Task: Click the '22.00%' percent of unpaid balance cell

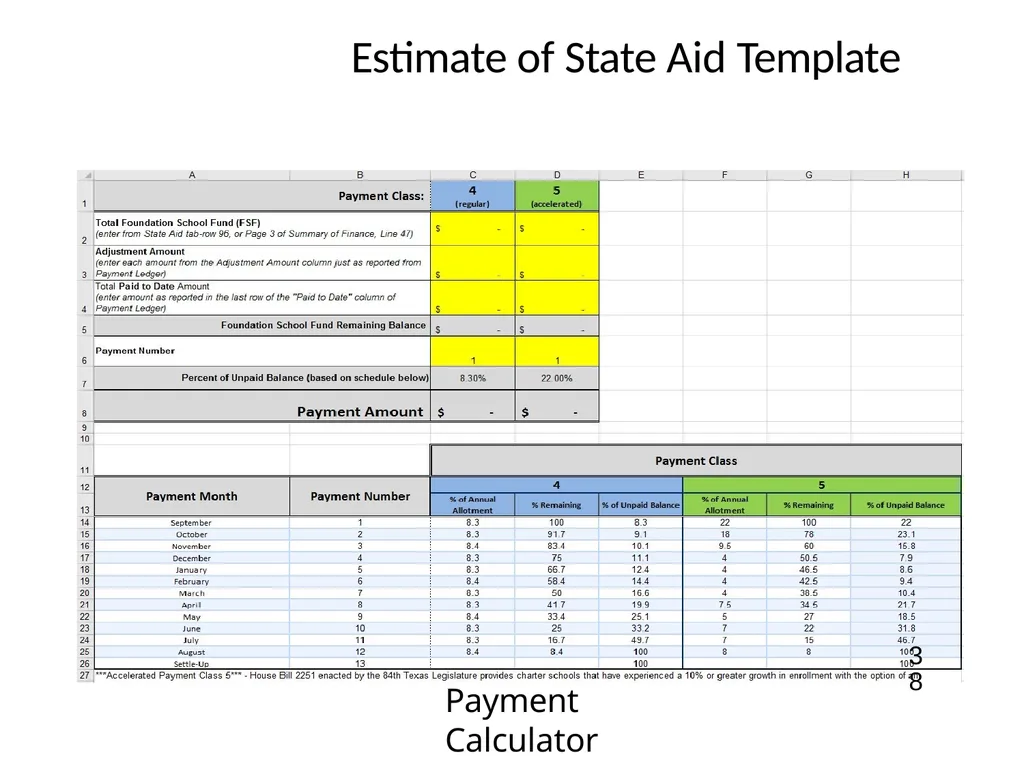Action: [557, 378]
